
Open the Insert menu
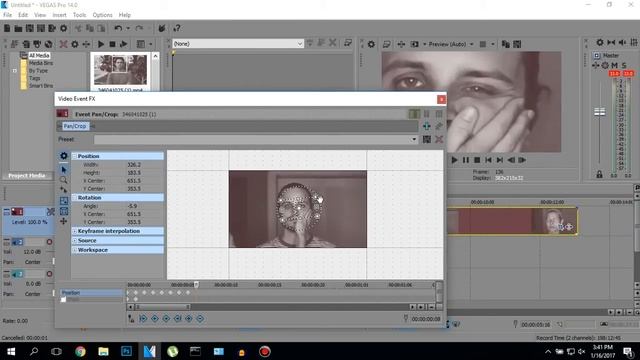click(59, 15)
